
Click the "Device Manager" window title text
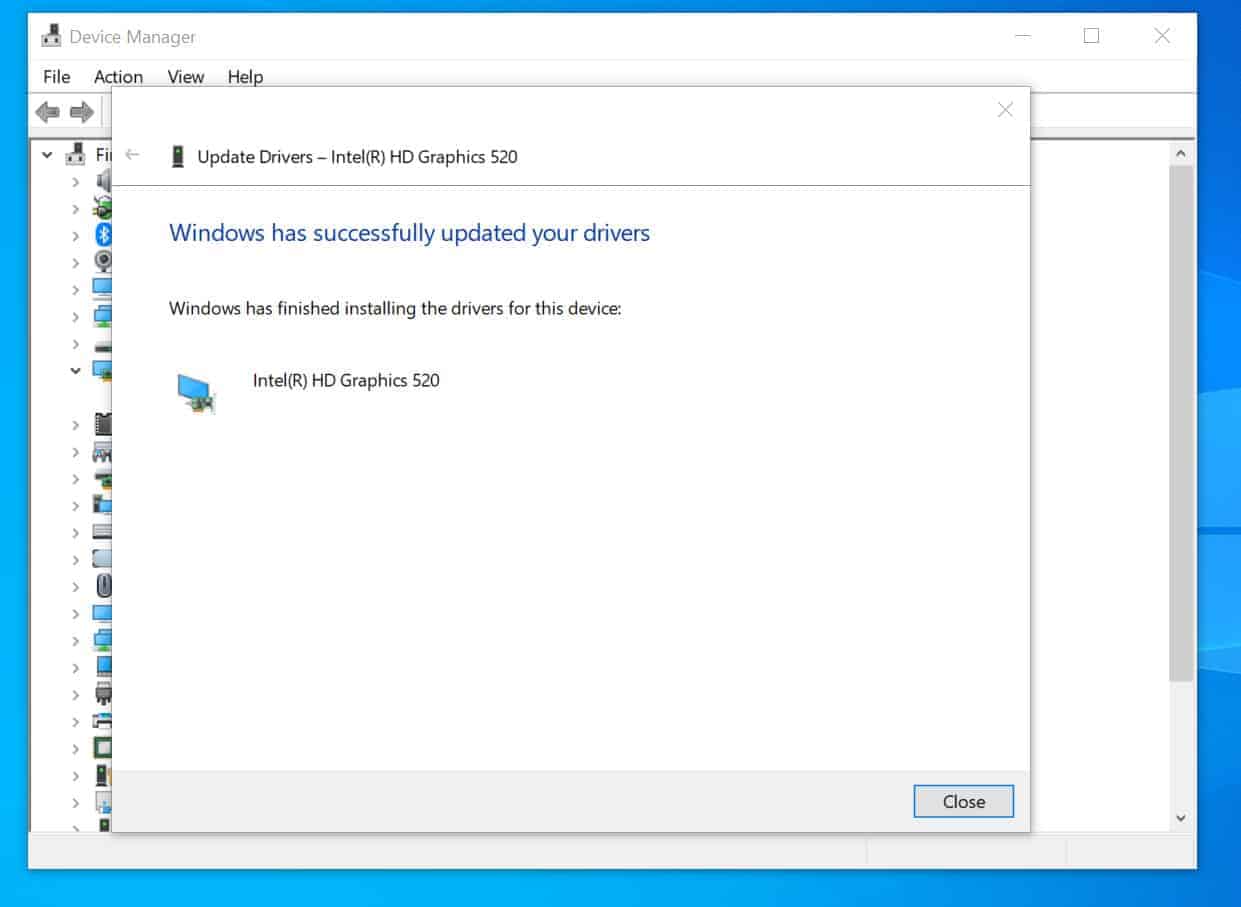132,37
